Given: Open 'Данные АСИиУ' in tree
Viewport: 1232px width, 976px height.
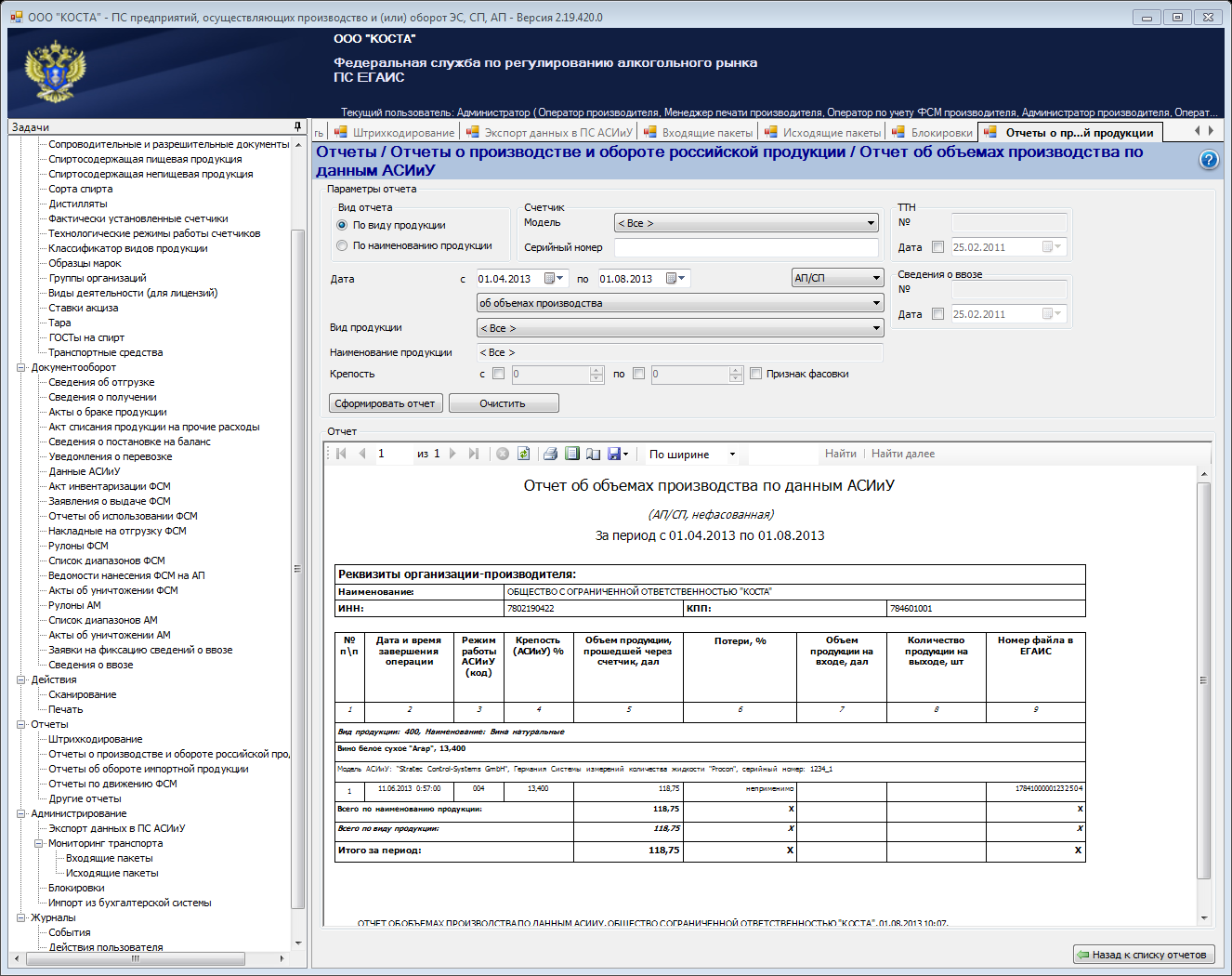Looking at the screenshot, I should (85, 471).
